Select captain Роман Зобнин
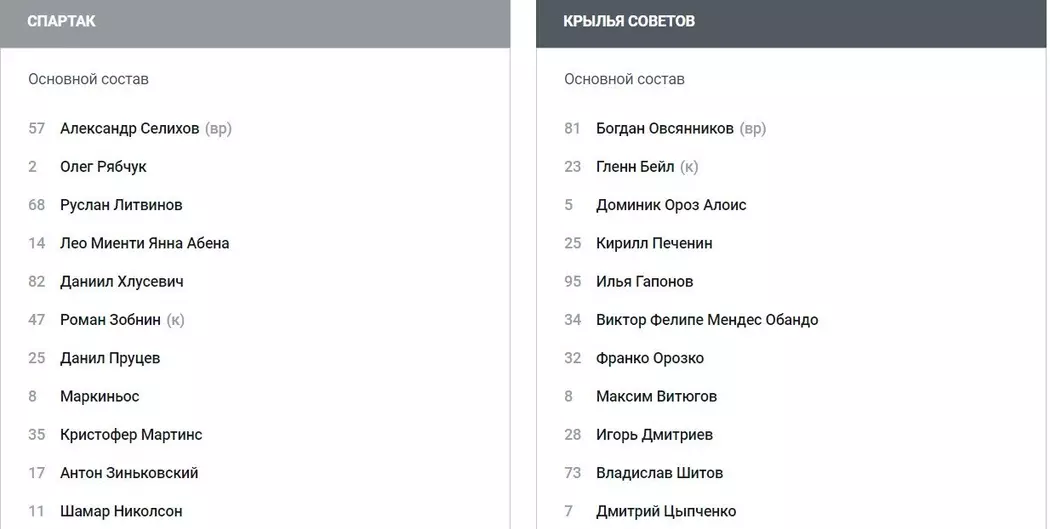 tap(110, 320)
